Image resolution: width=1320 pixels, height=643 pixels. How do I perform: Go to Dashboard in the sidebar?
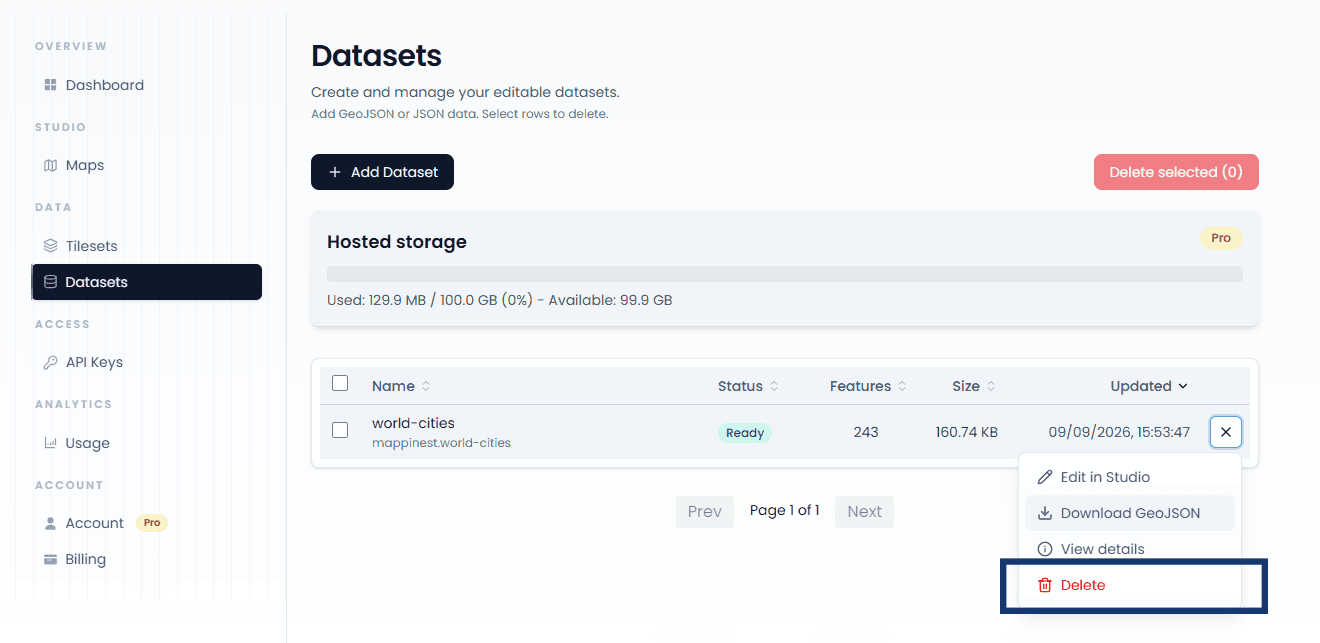click(x=147, y=85)
